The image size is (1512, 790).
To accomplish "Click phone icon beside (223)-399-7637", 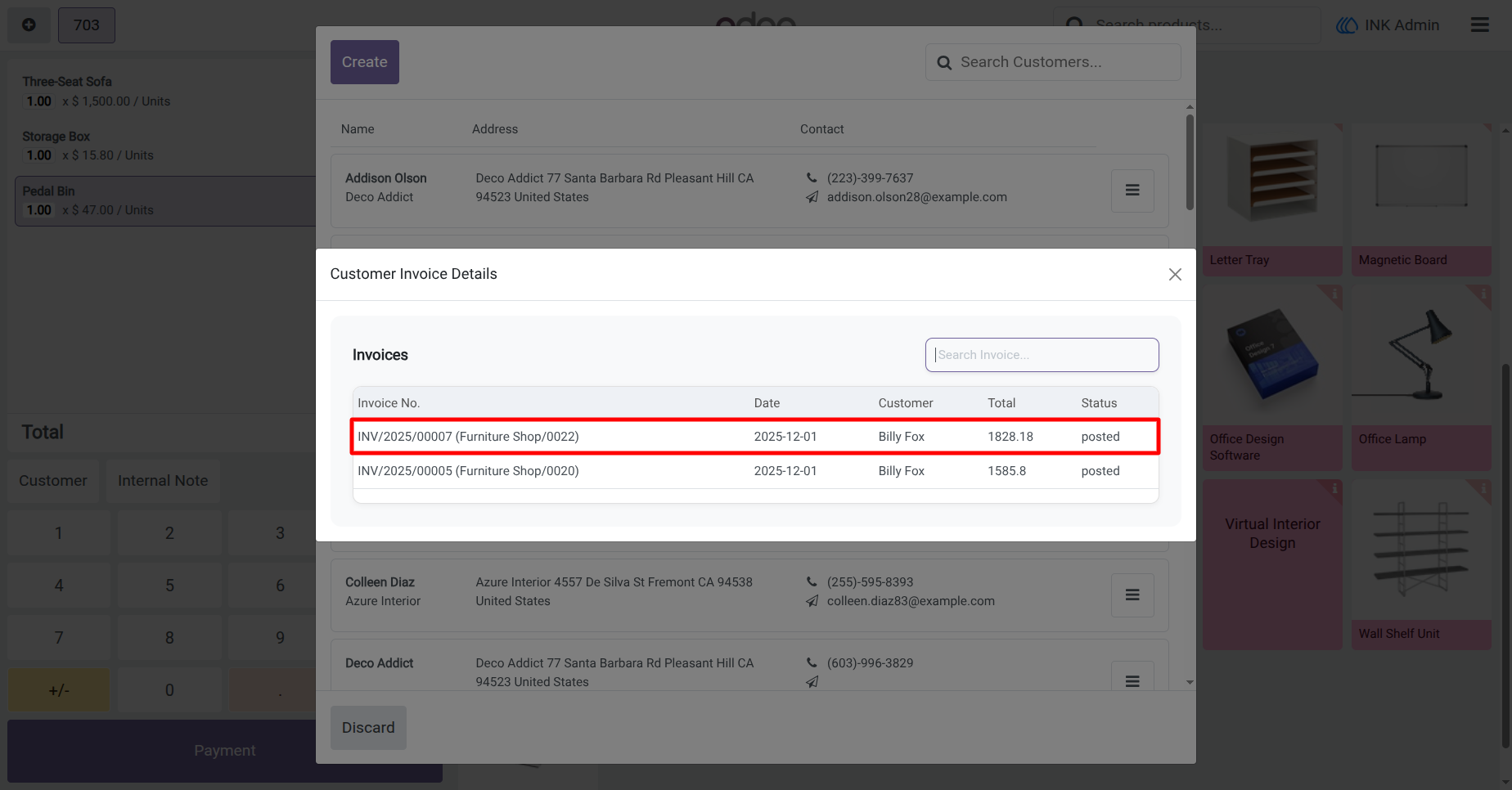I will click(812, 177).
